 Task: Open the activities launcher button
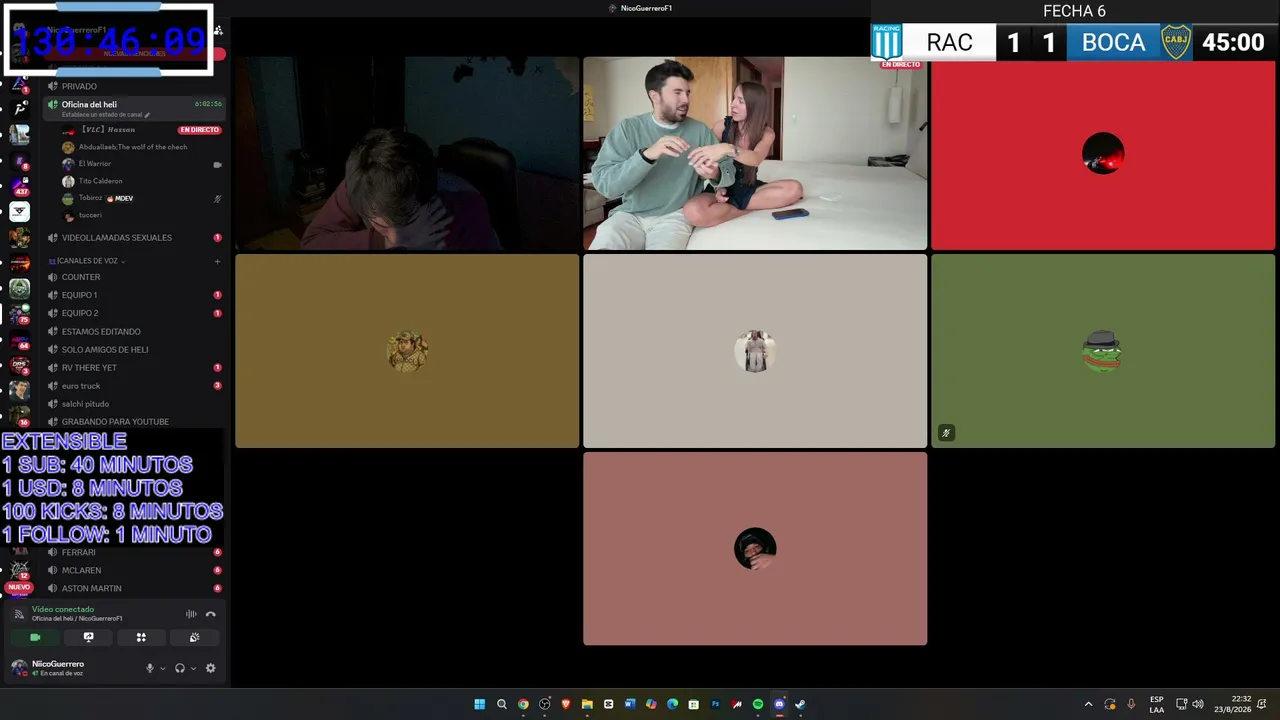141,637
